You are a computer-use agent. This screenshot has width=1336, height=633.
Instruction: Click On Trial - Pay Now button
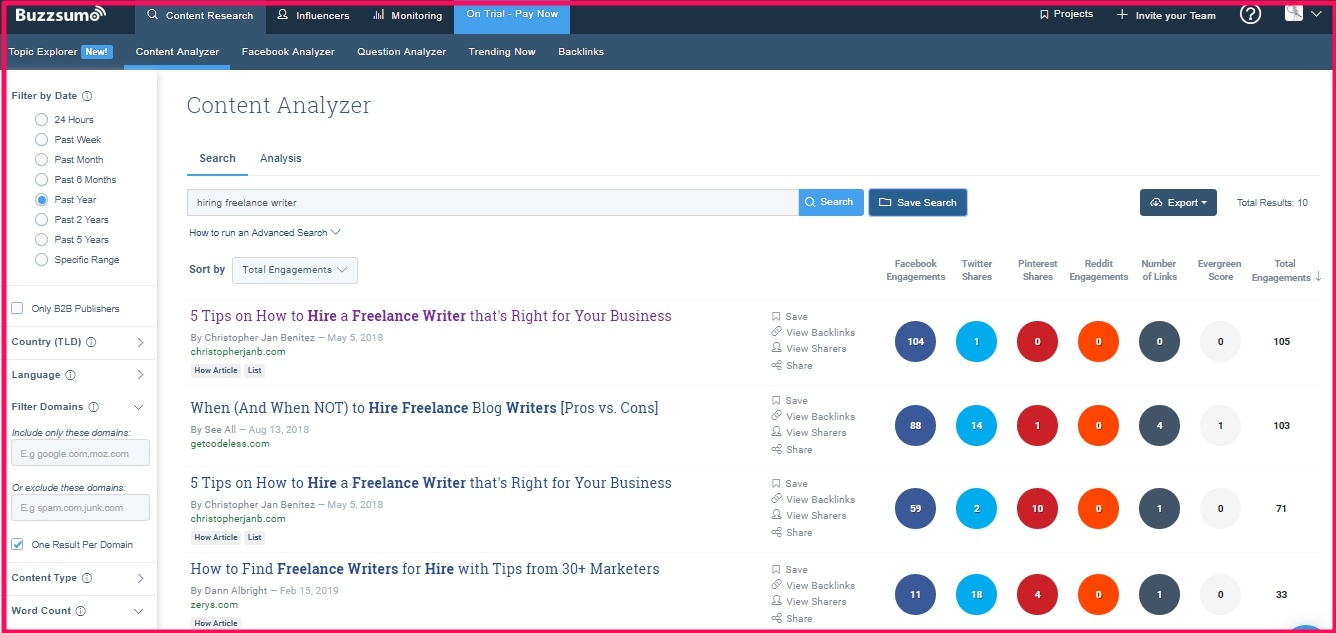[x=512, y=17]
